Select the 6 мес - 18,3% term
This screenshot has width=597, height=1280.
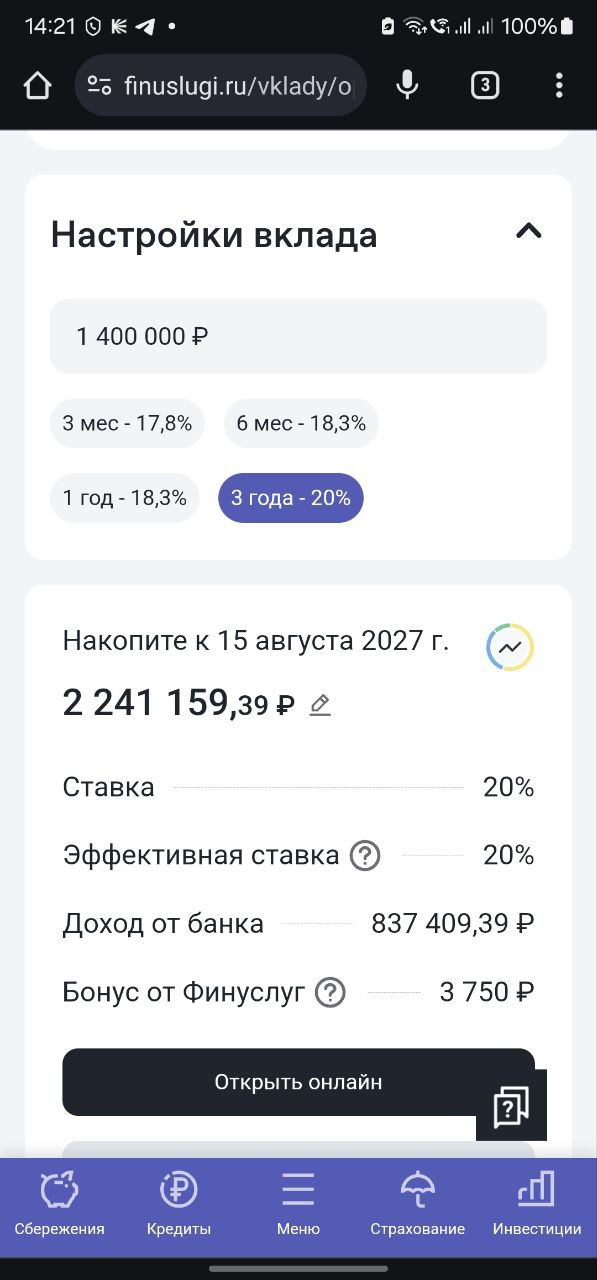point(301,423)
